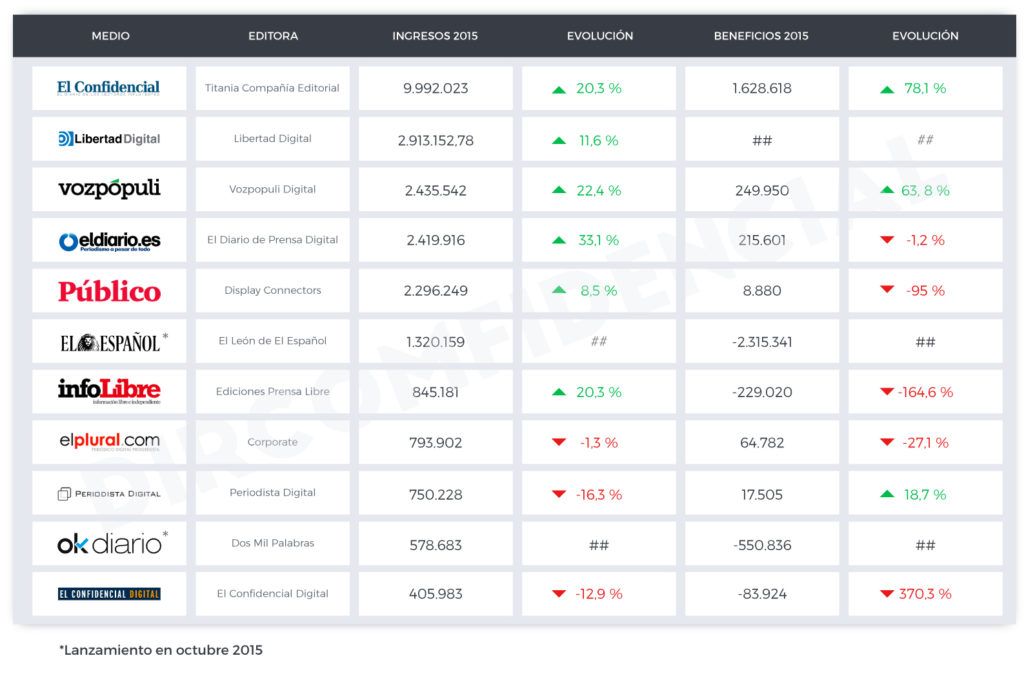This screenshot has height=678, width=1024.
Task: Click the INGRESOS 2015 column header
Action: pyautogui.click(x=435, y=36)
